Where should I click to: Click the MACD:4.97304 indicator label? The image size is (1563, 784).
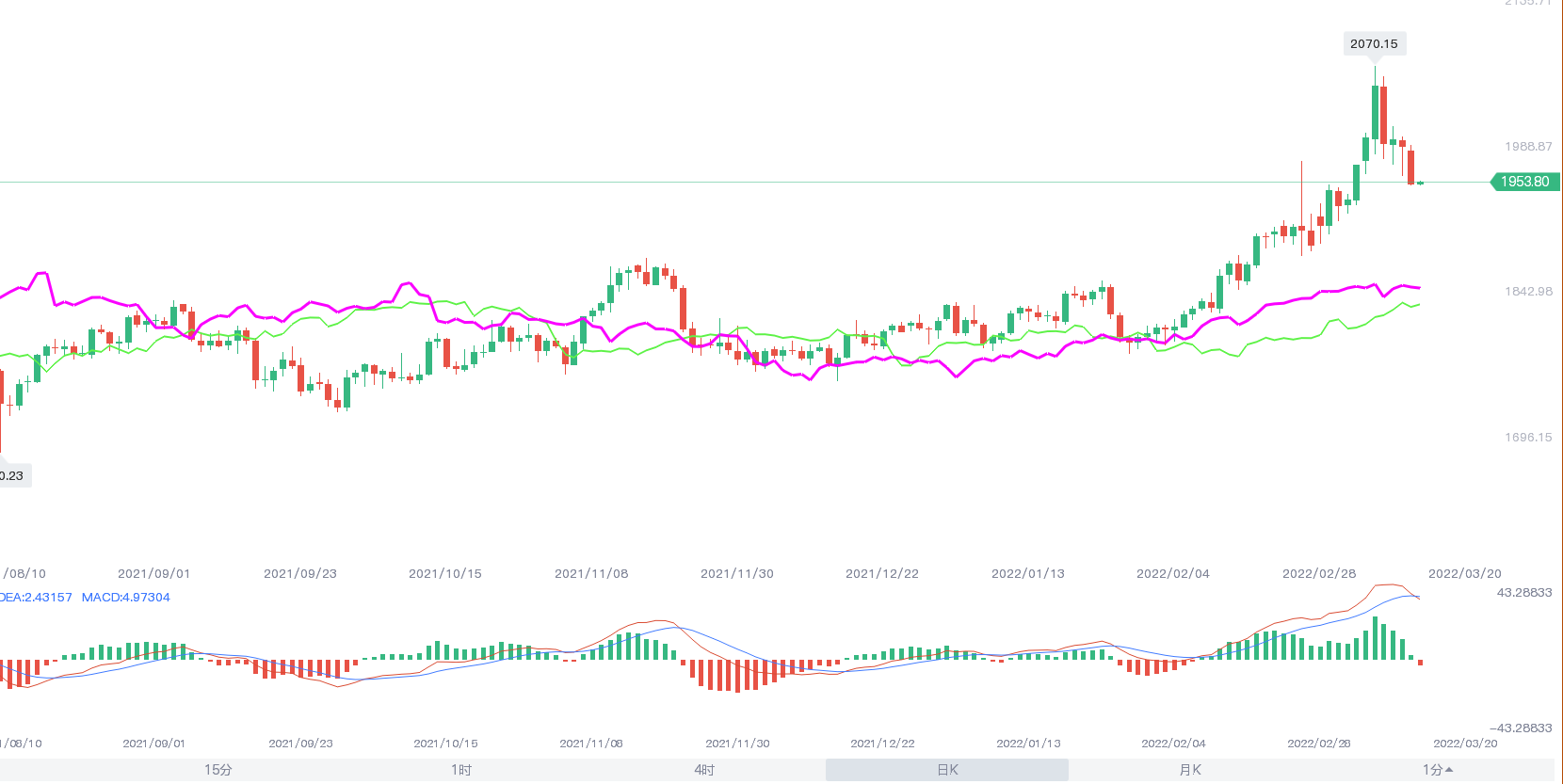(126, 598)
